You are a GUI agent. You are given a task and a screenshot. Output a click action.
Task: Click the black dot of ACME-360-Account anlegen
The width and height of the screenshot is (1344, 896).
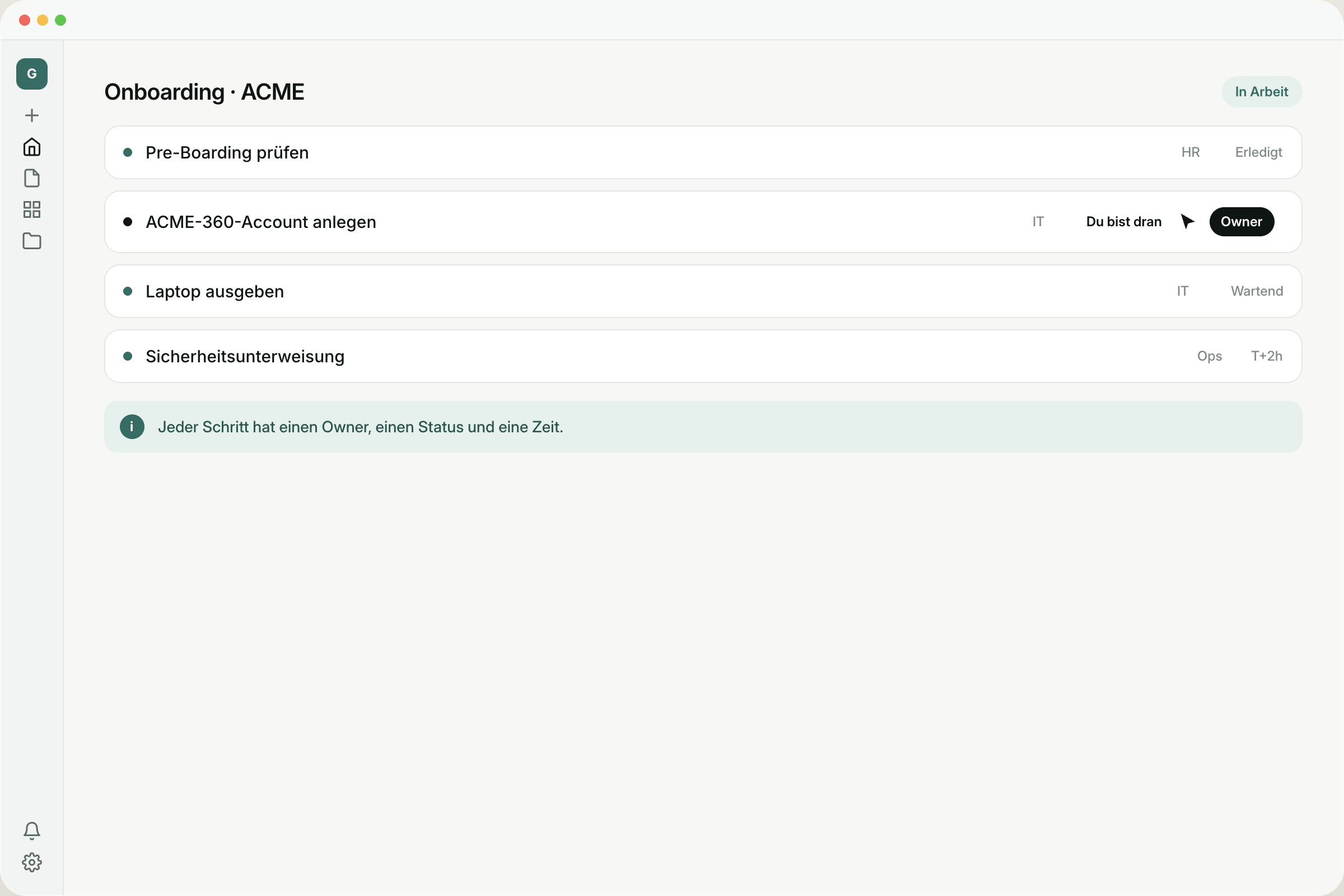click(x=128, y=222)
